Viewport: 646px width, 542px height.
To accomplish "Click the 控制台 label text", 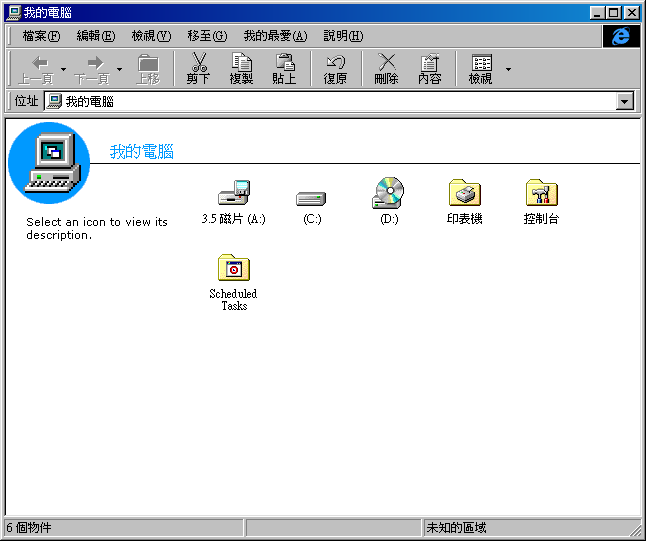I will click(541, 219).
